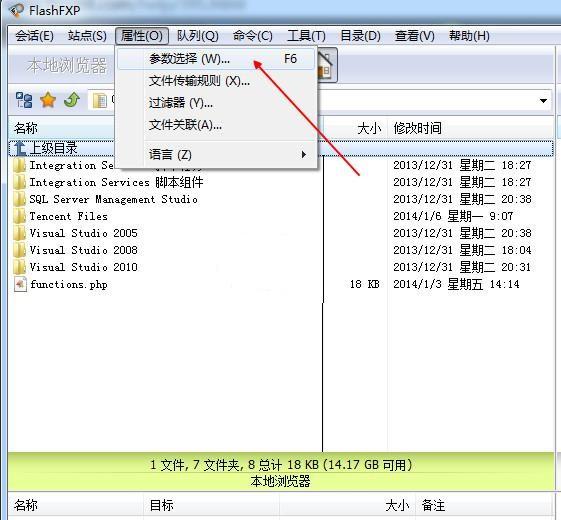Image resolution: width=561 pixels, height=520 pixels.
Task: Click folder icon of Integration Services 脚本组件
Action: 20,183
